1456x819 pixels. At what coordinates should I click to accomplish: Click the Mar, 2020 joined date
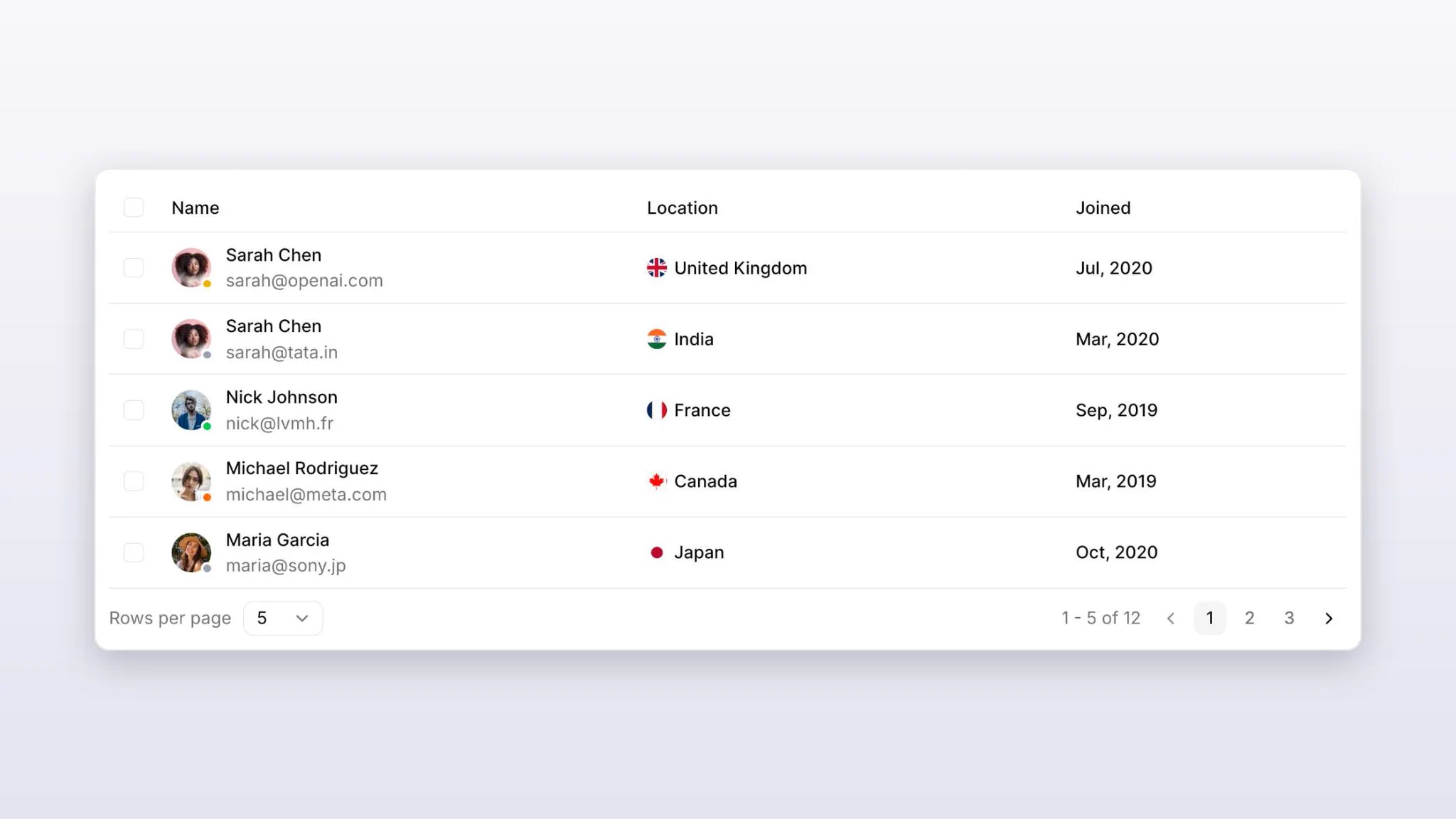tap(1118, 340)
